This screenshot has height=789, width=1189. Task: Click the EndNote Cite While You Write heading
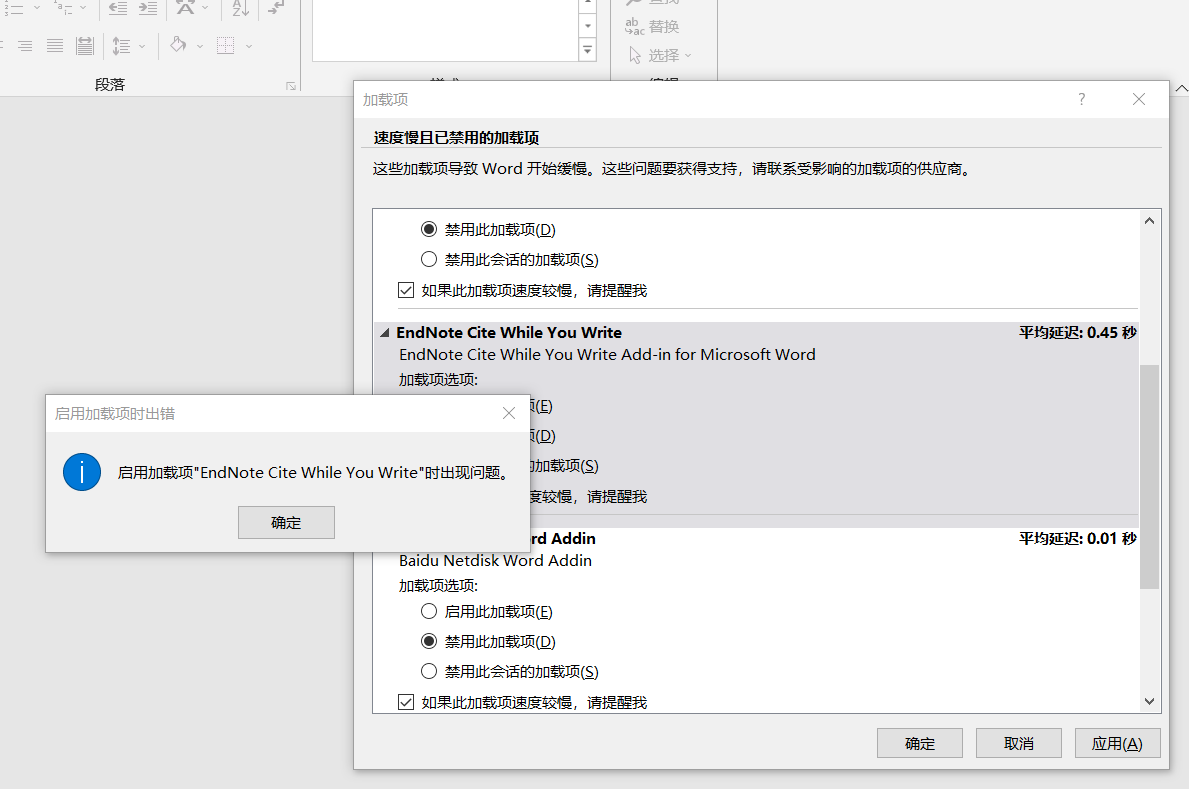(509, 332)
